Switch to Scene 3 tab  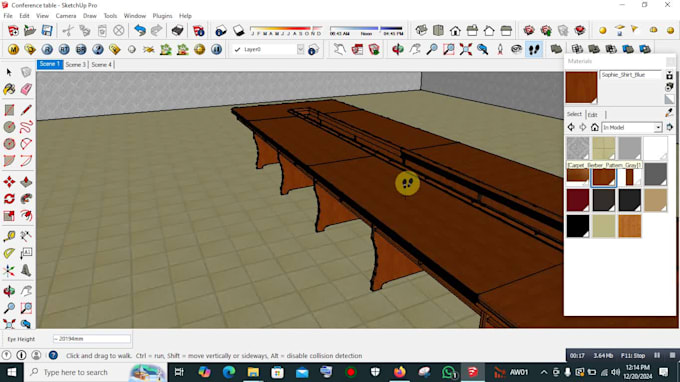75,65
